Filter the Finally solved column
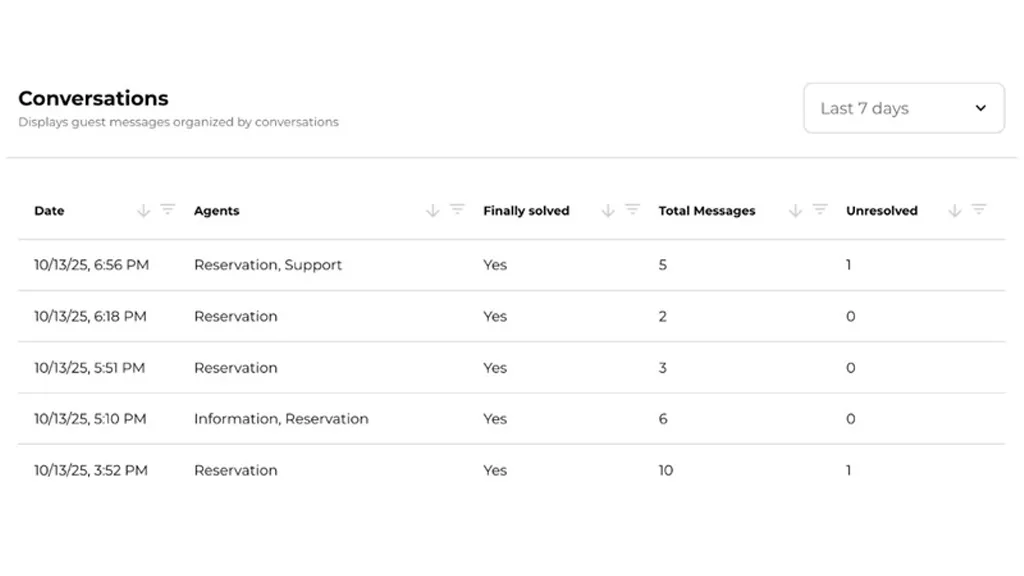 pyautogui.click(x=632, y=210)
